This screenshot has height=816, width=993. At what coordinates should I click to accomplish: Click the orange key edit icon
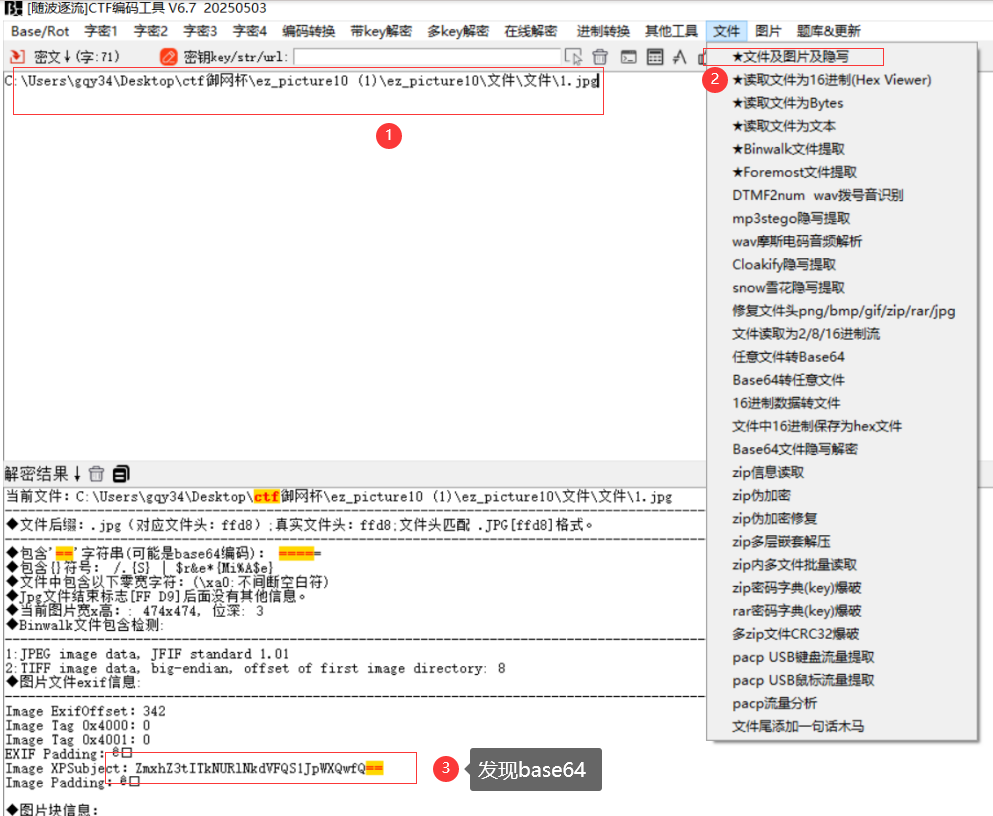[168, 57]
